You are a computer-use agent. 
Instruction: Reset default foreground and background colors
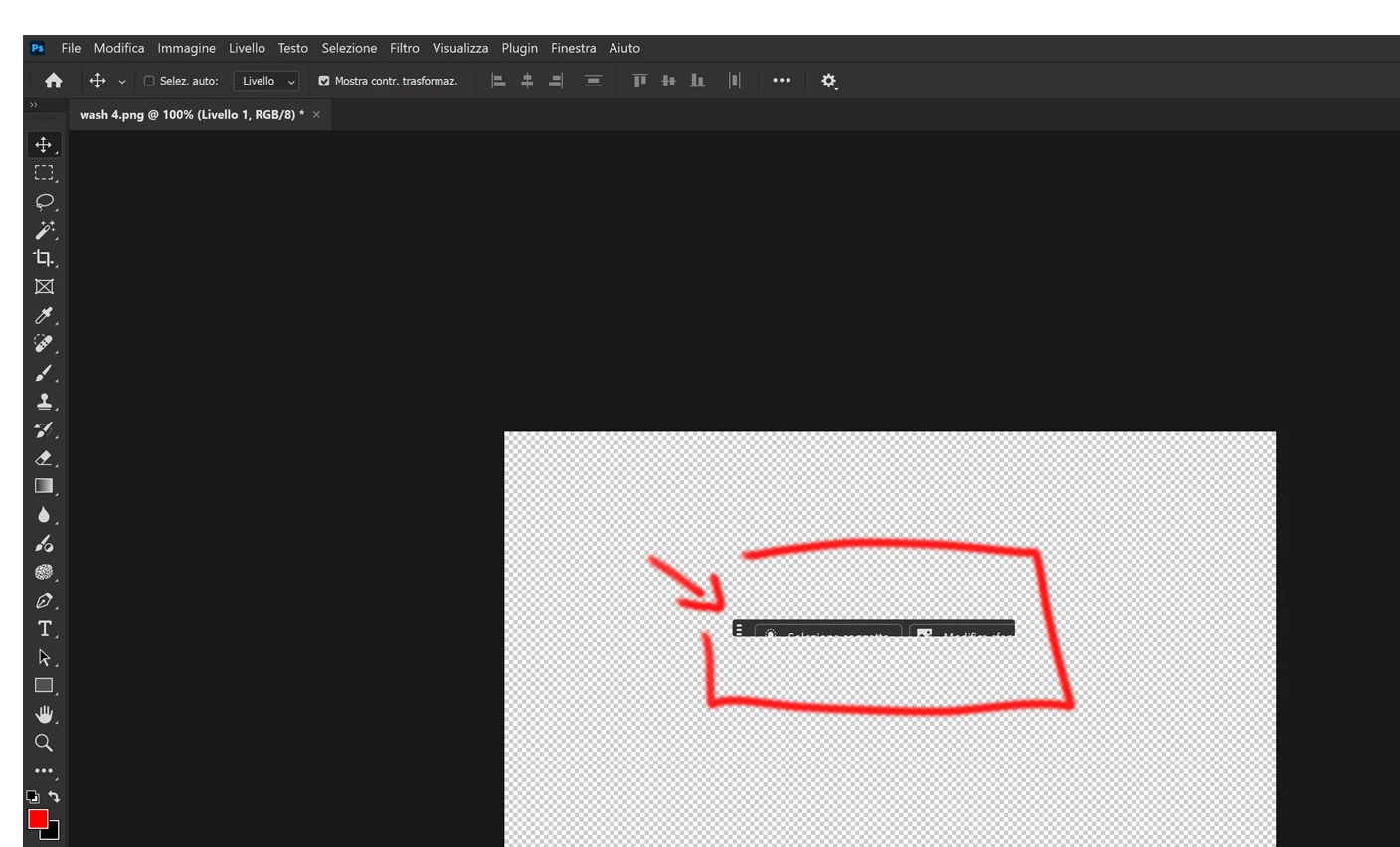(x=33, y=797)
